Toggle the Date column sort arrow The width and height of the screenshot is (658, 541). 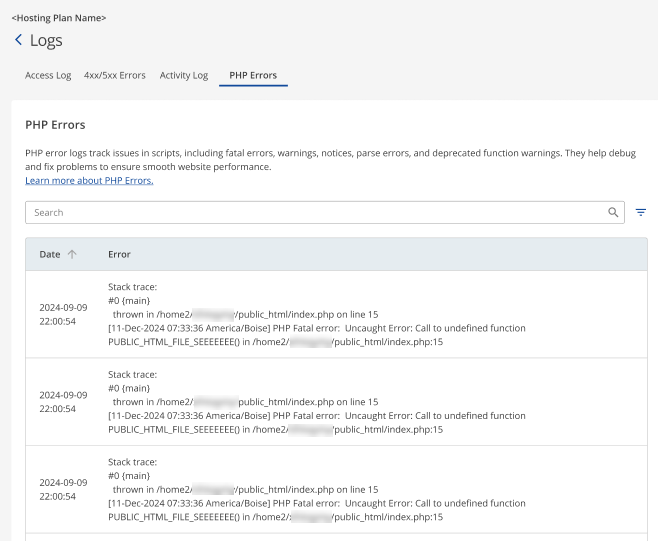pos(72,254)
